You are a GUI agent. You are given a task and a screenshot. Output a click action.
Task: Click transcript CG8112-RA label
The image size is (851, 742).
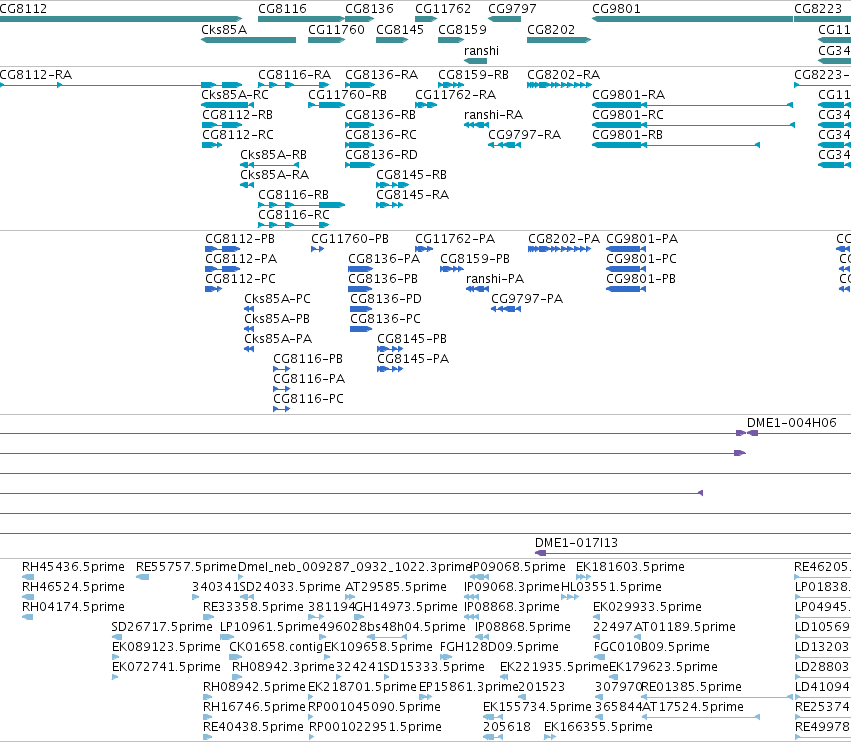tap(36, 74)
